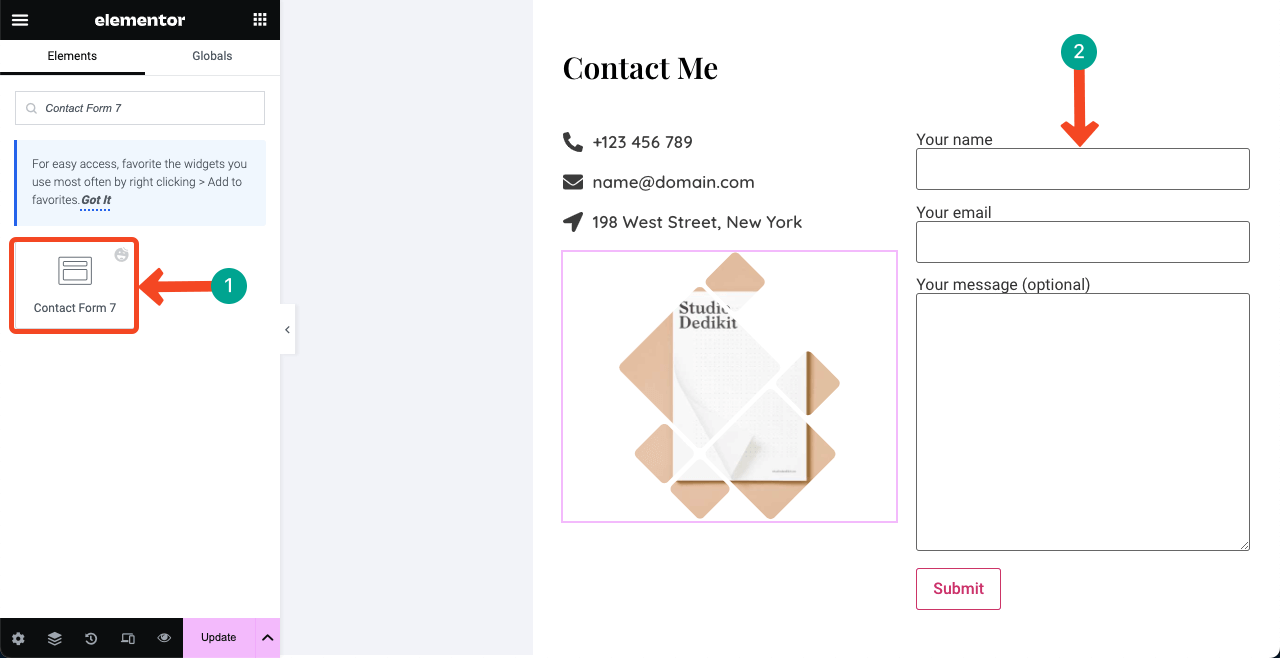Open the widgets grid icon

(x=260, y=20)
